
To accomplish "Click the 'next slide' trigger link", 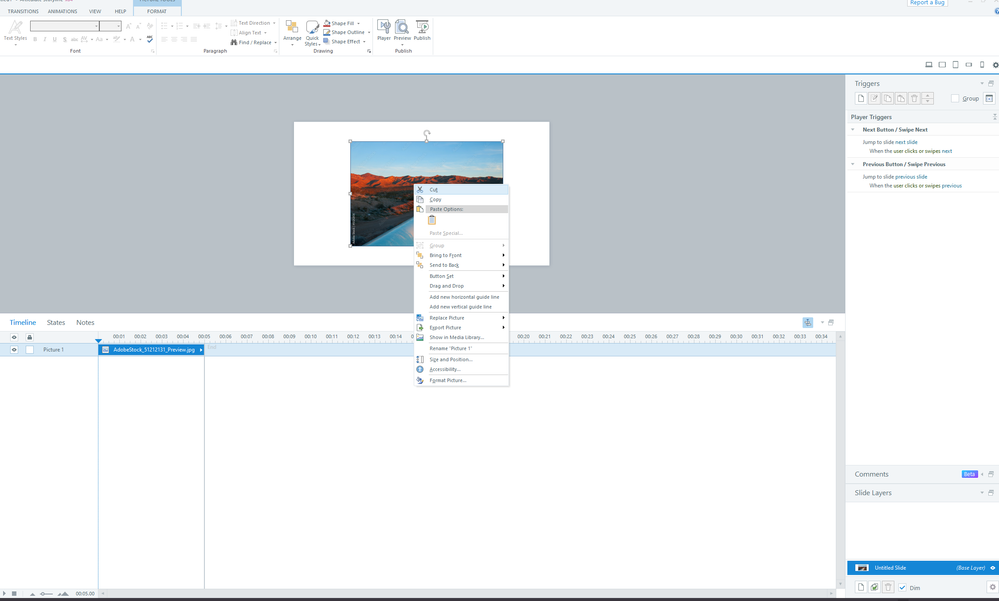I will (906, 142).
